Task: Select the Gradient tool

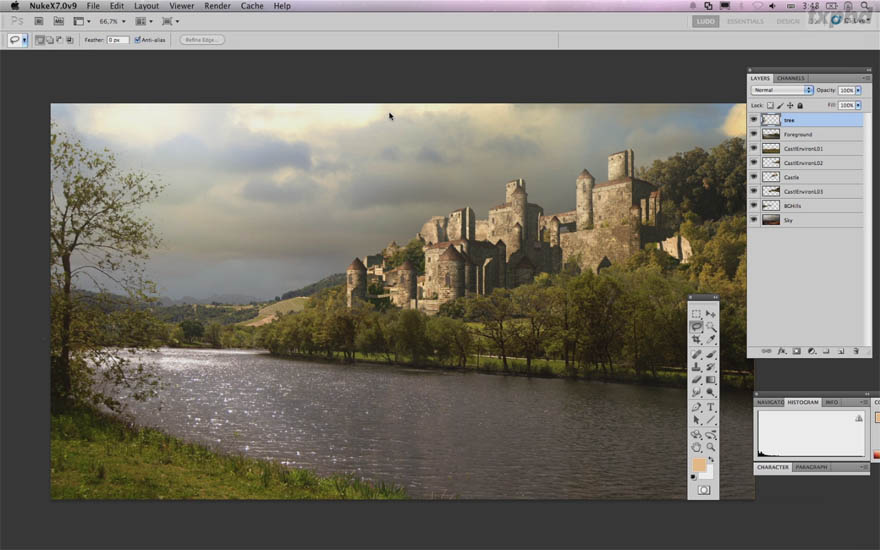Action: point(711,380)
